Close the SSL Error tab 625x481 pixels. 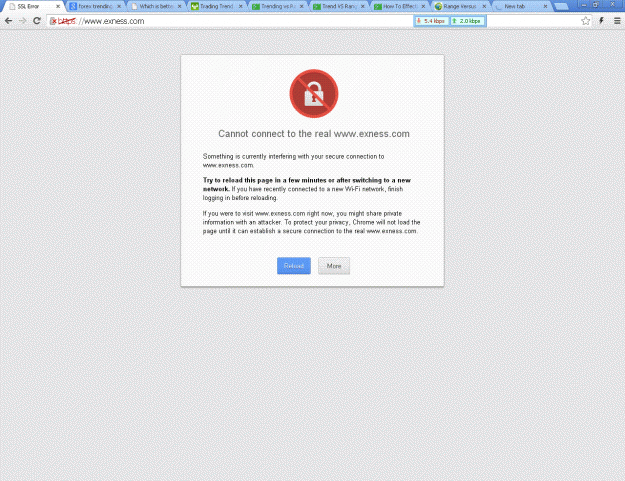pos(58,6)
